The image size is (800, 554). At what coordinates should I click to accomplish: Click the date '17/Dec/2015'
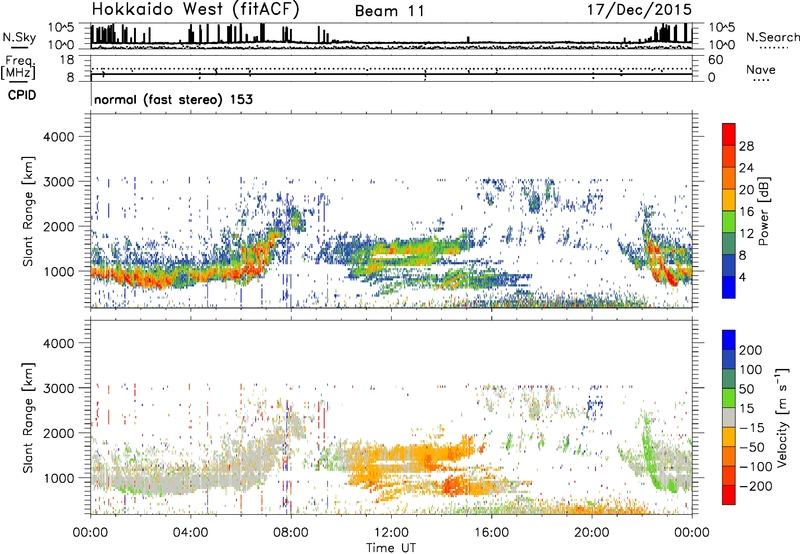pos(639,10)
